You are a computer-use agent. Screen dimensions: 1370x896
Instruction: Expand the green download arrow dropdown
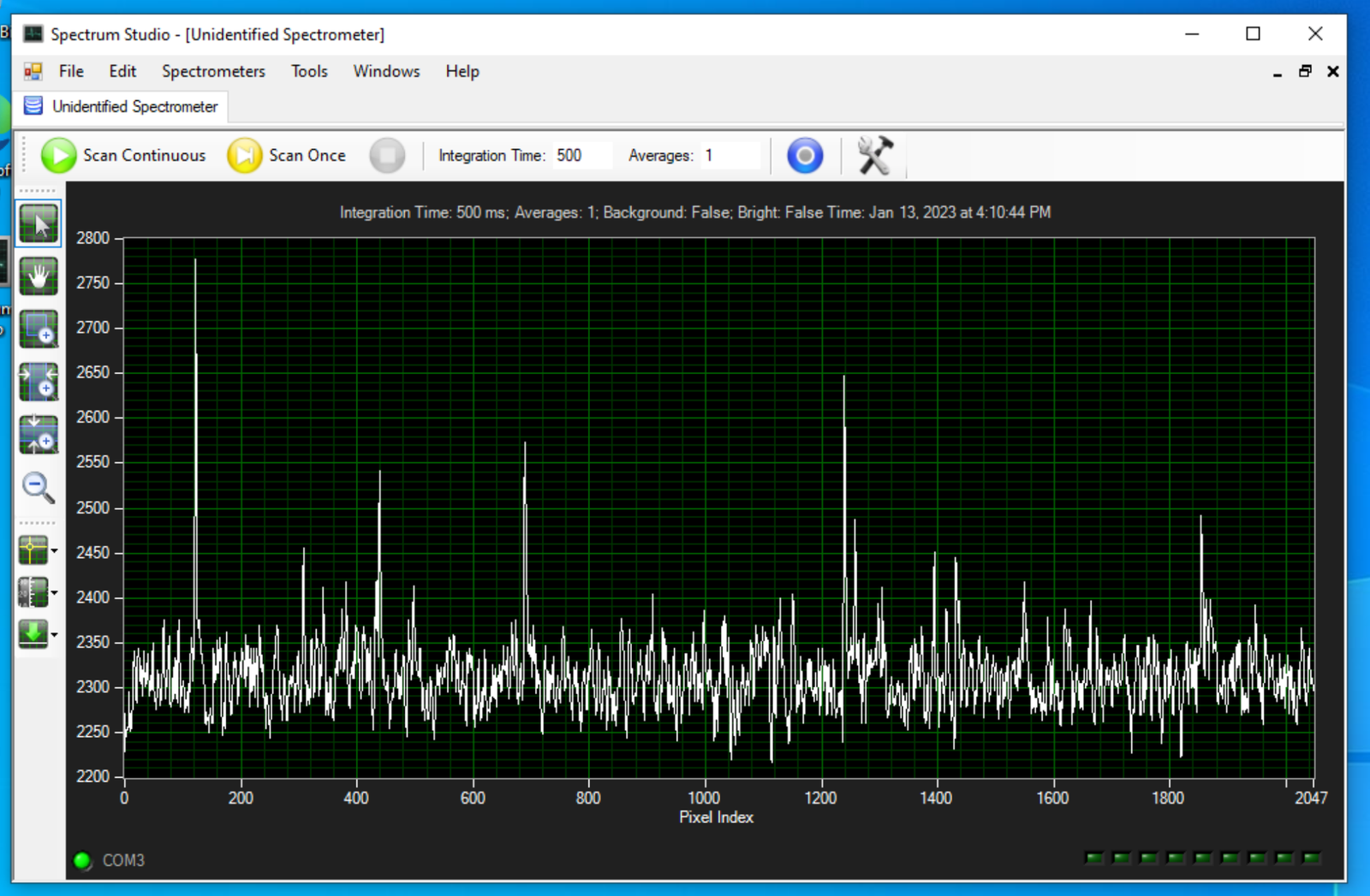54,634
